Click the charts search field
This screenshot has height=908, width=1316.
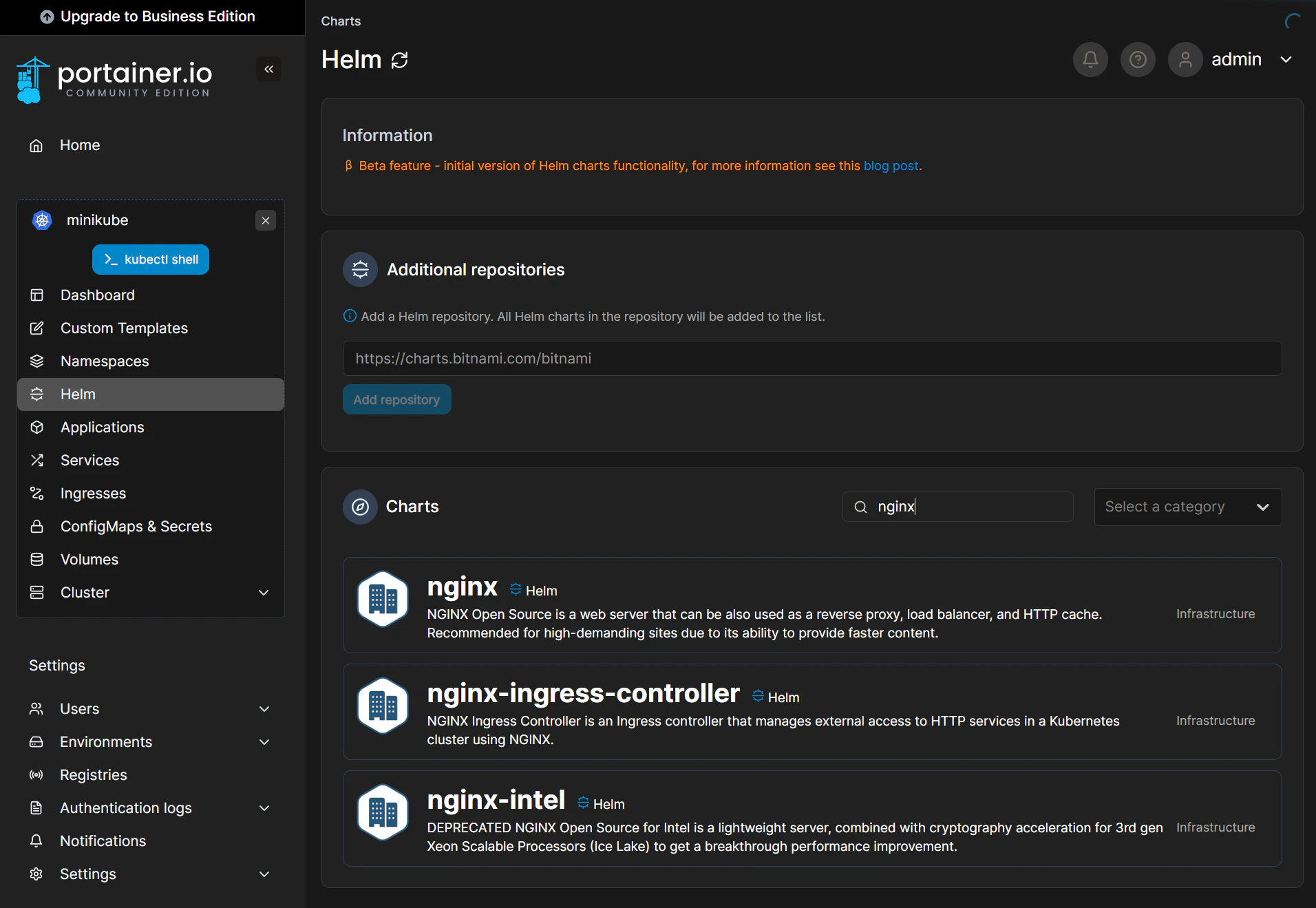958,507
